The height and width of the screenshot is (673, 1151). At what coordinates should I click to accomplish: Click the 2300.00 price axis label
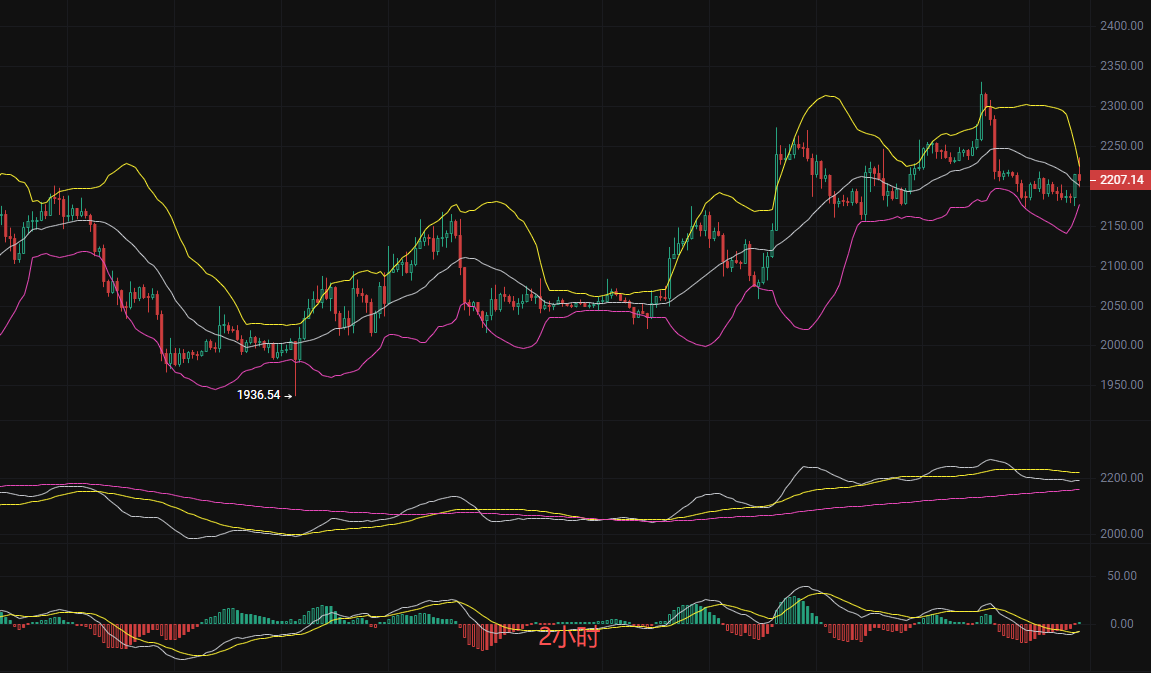click(x=1120, y=106)
